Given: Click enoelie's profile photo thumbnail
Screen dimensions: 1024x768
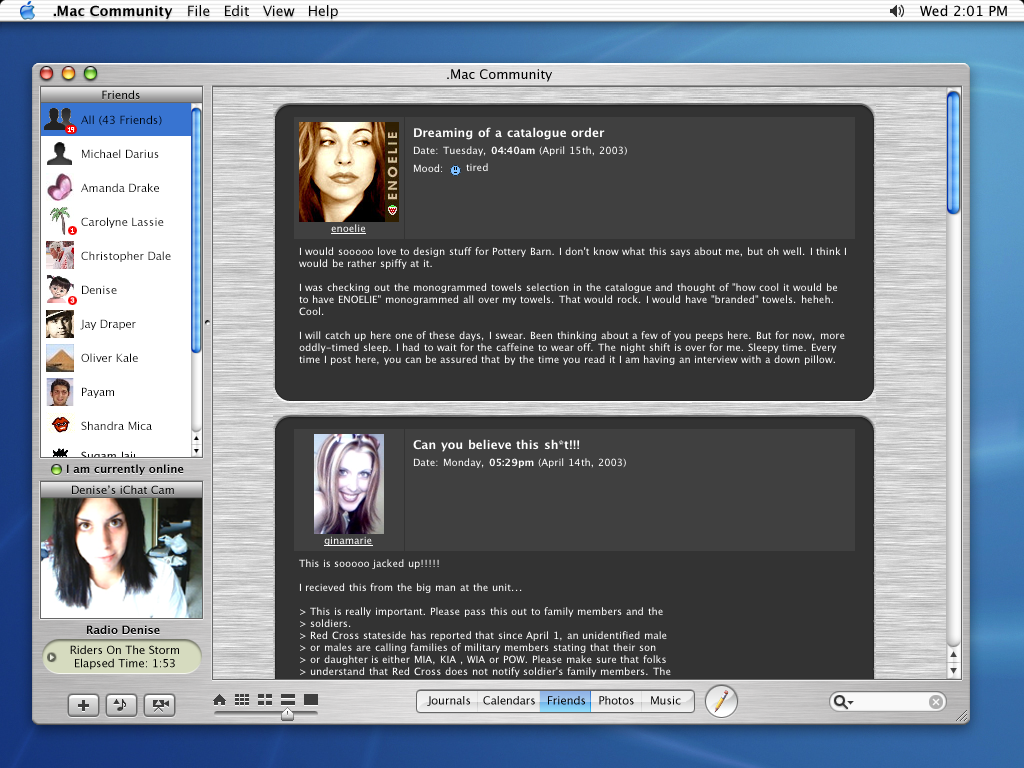Looking at the screenshot, I should point(349,172).
